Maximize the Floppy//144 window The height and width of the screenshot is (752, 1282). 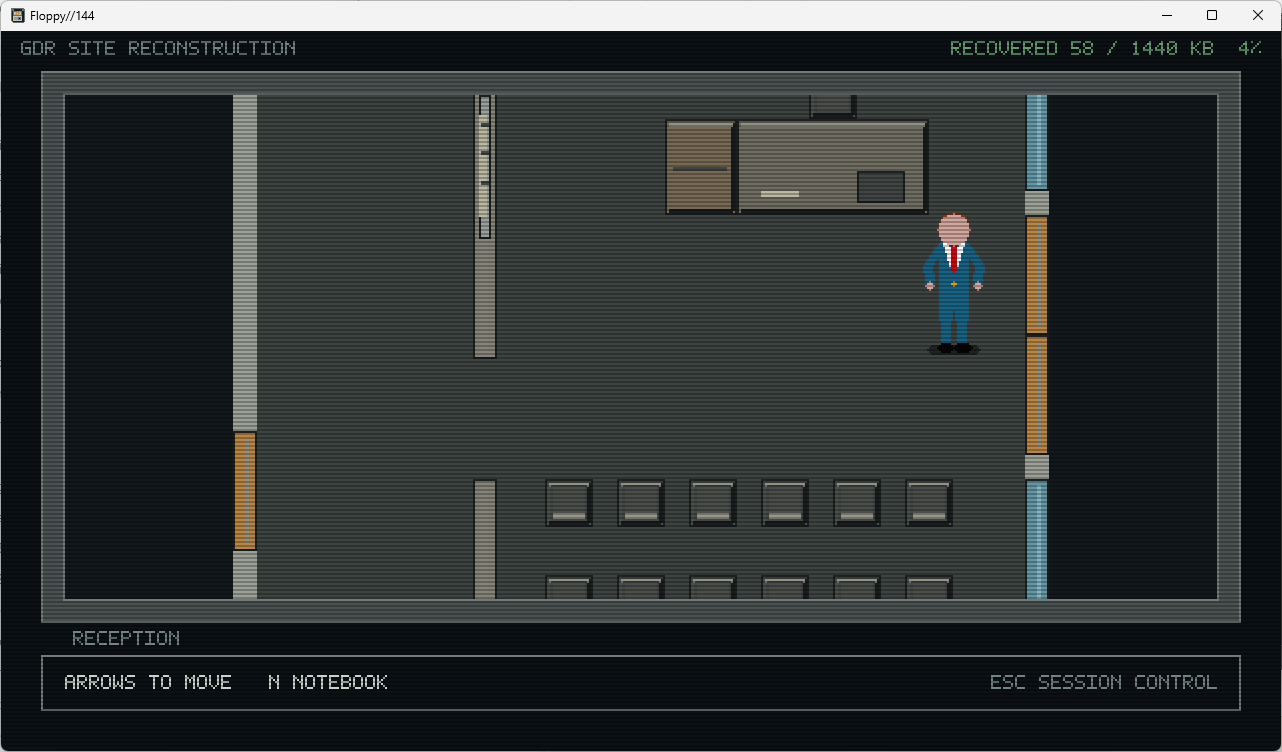coord(1212,15)
